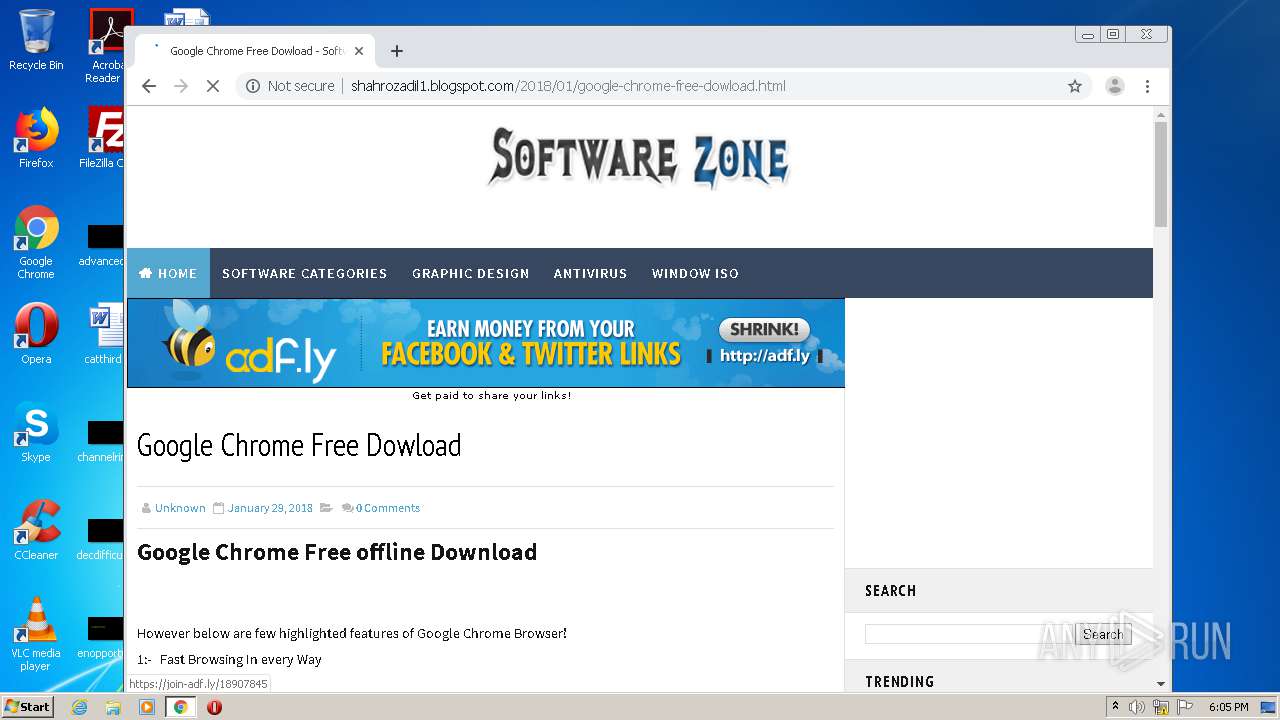
Task: Open the Acrobat Reader desktop shortcut
Action: click(x=106, y=46)
